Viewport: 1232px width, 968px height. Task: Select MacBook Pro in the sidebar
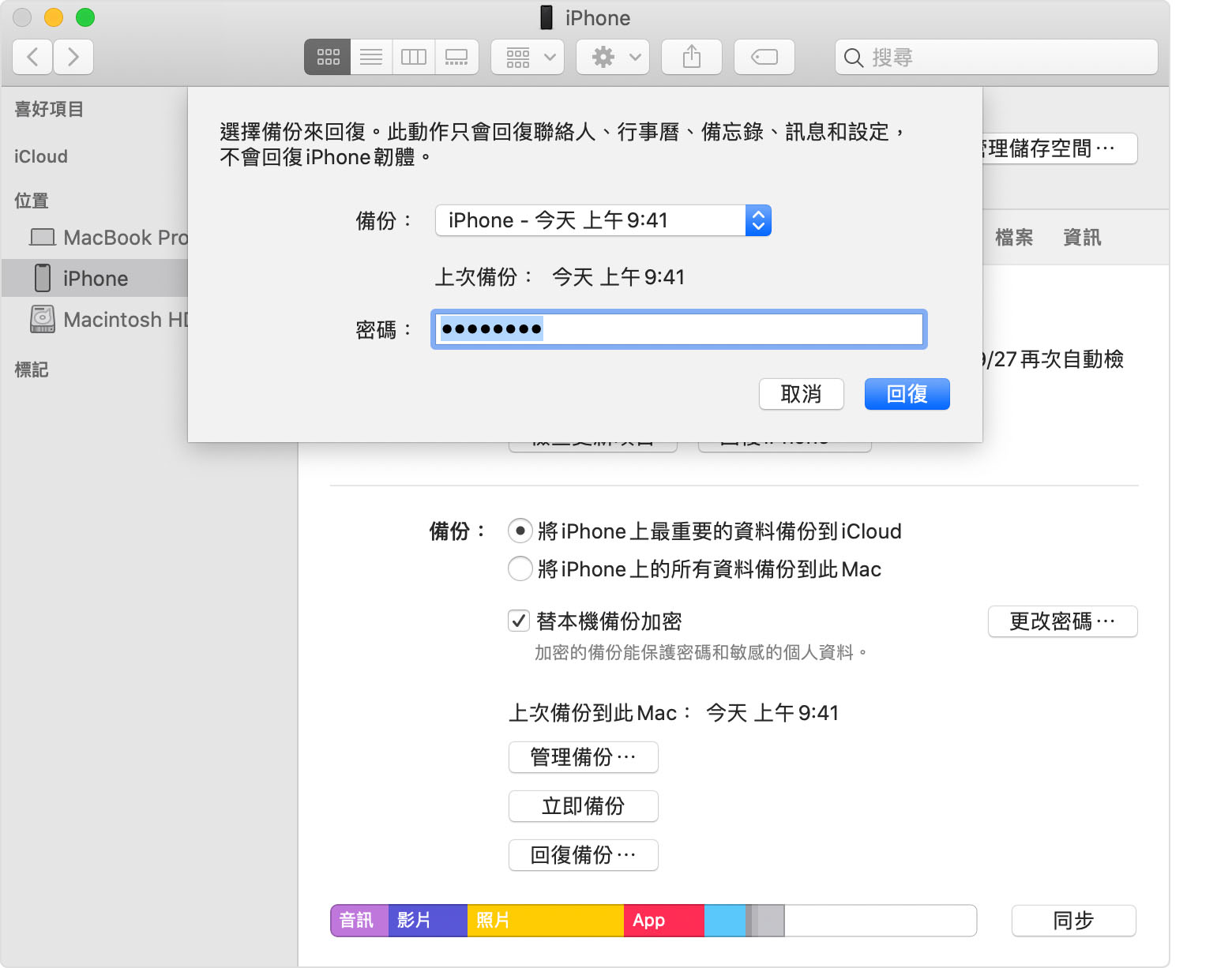click(x=95, y=238)
